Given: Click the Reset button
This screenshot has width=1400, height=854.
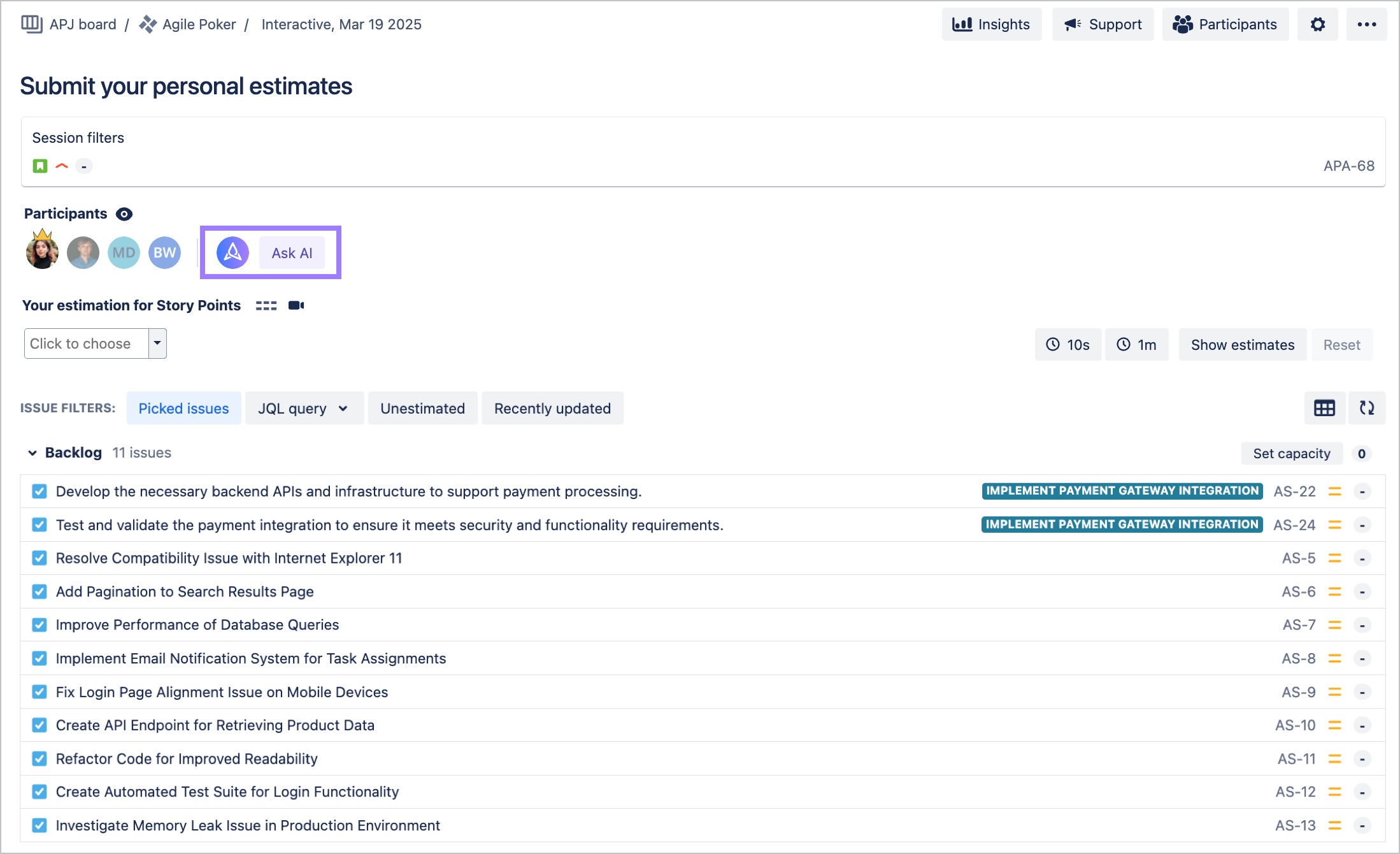Looking at the screenshot, I should 1341,345.
